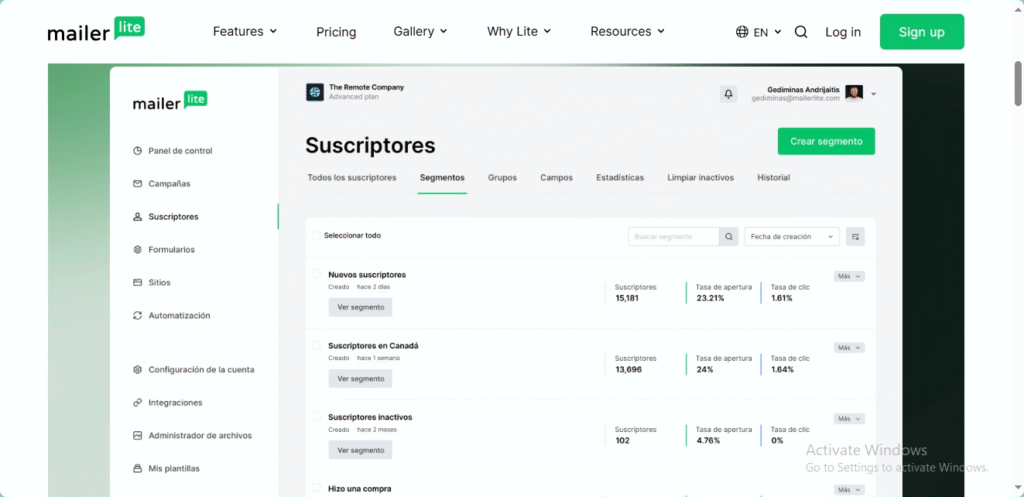Open Más dropdown for Suscriptores inactivos
Screen dimensions: 1024x497
pyautogui.click(x=849, y=419)
